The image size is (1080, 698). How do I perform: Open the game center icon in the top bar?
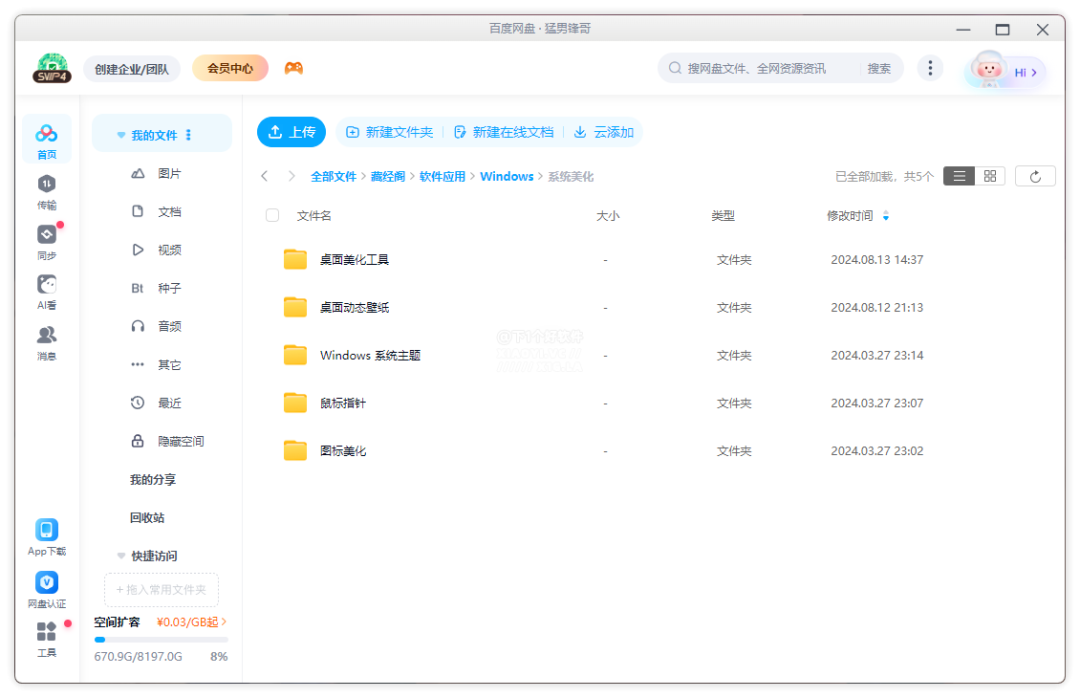(292, 68)
